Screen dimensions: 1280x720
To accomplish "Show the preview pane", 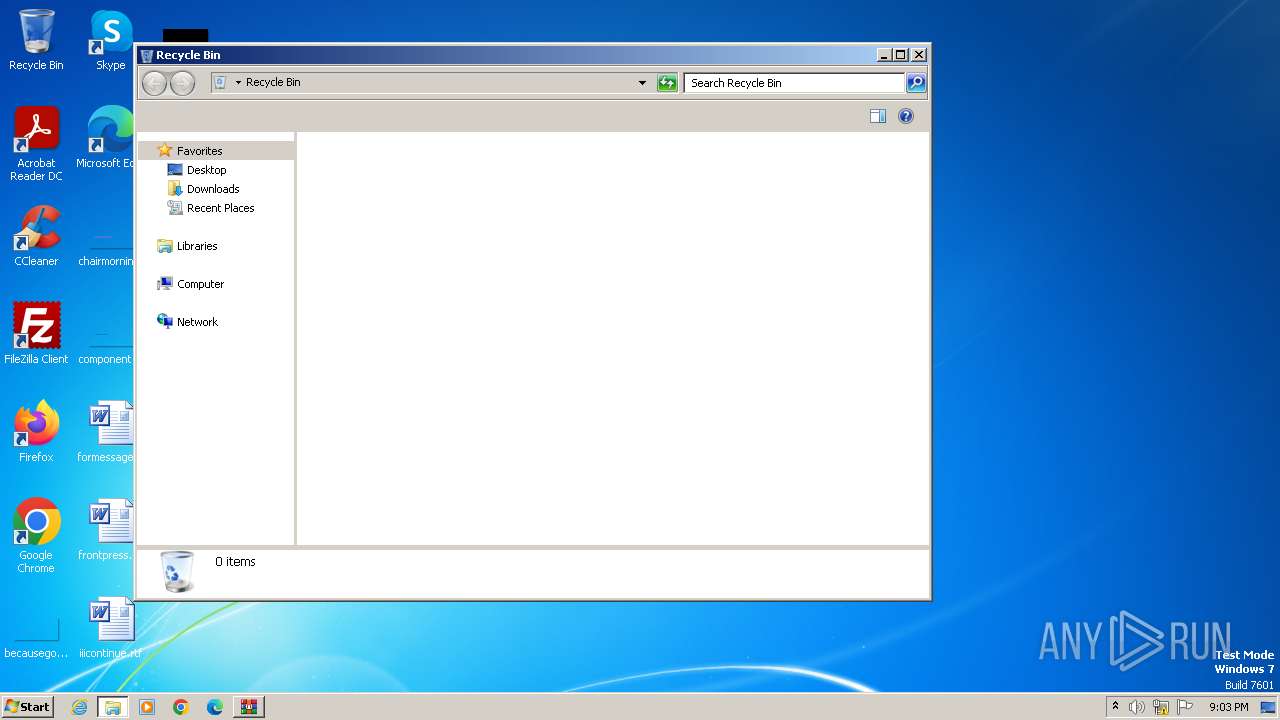I will [x=878, y=116].
